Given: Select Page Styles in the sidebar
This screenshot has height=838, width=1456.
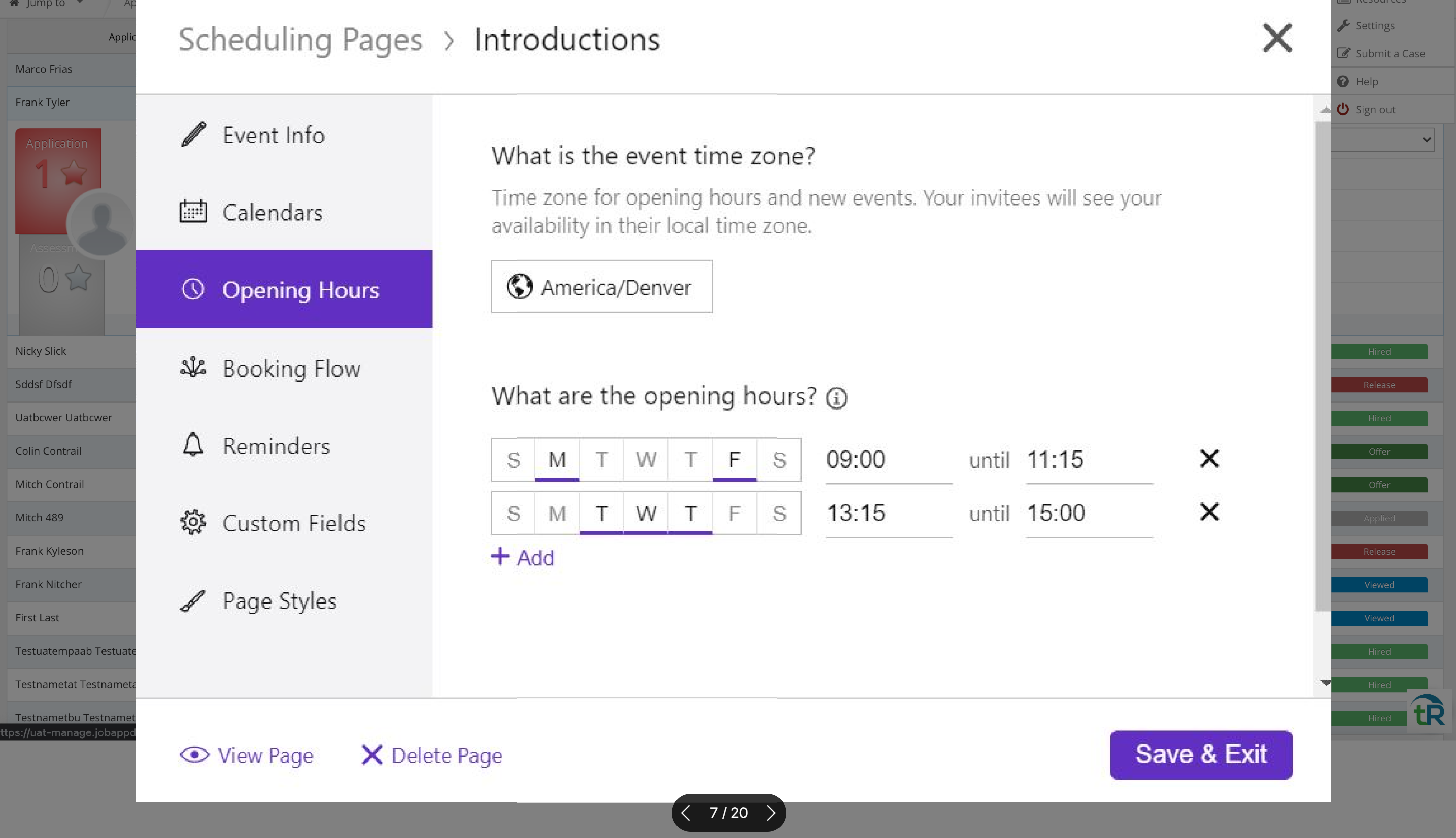Looking at the screenshot, I should [280, 600].
